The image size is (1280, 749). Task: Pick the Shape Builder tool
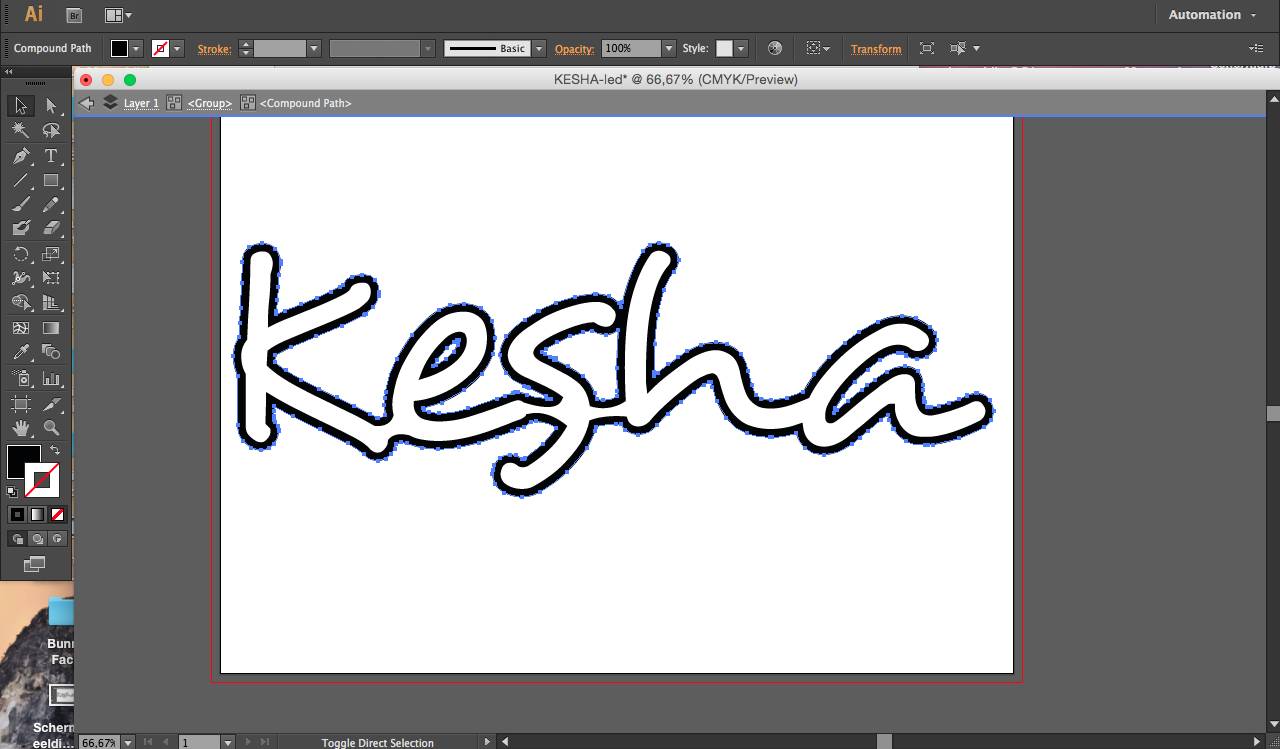click(x=20, y=302)
